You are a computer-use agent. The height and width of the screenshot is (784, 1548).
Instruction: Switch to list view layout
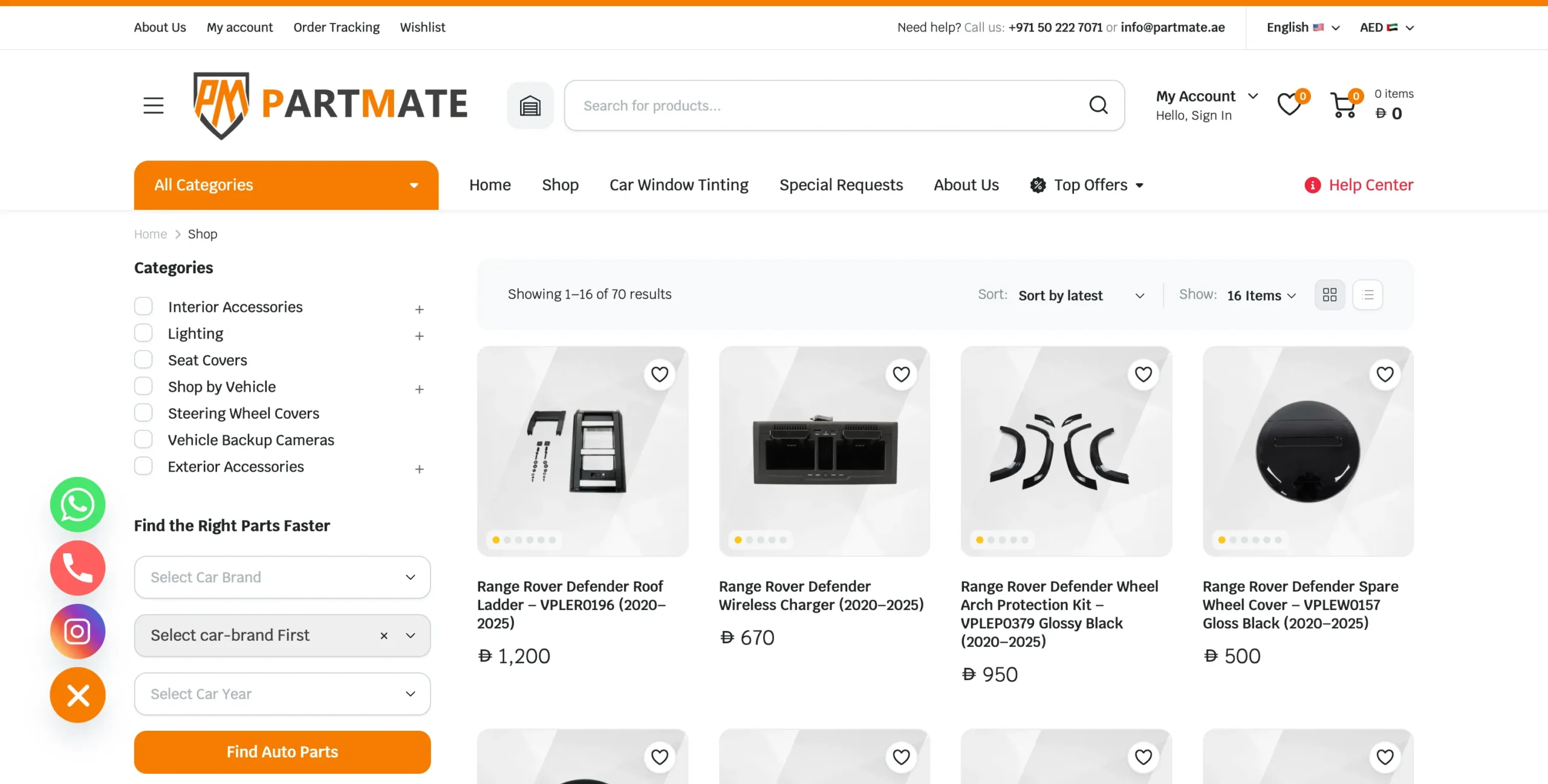tap(1367, 295)
